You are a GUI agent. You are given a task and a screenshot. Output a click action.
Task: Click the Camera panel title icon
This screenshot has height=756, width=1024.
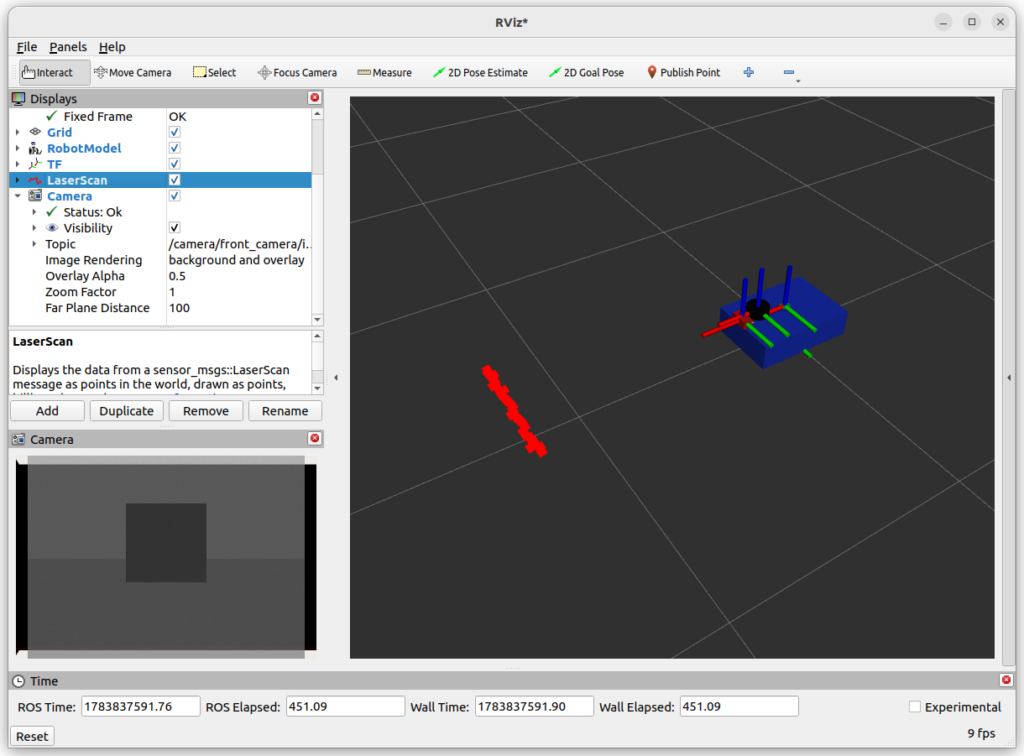[19, 439]
